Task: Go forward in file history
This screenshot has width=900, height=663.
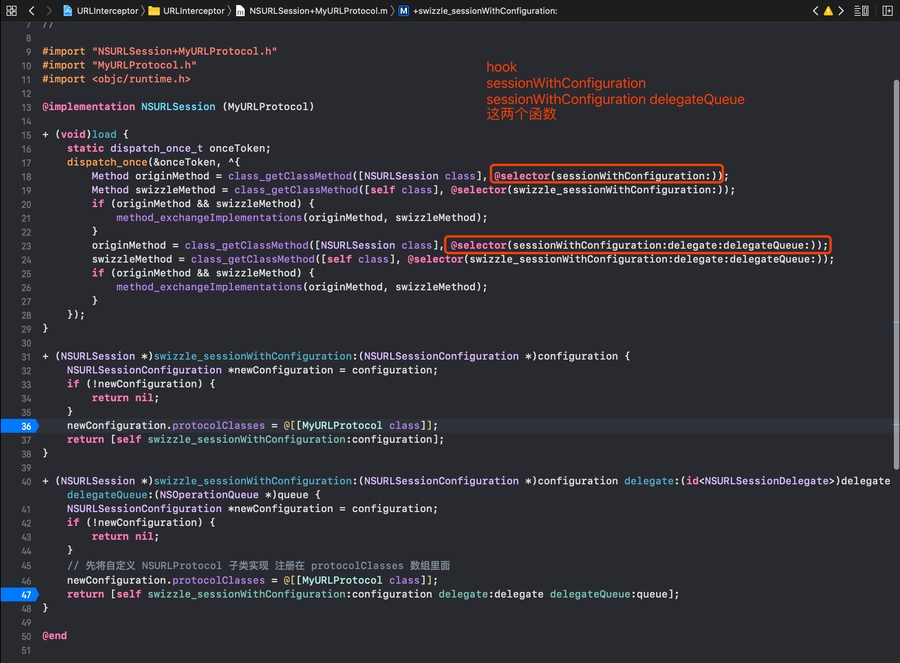Action: 50,10
